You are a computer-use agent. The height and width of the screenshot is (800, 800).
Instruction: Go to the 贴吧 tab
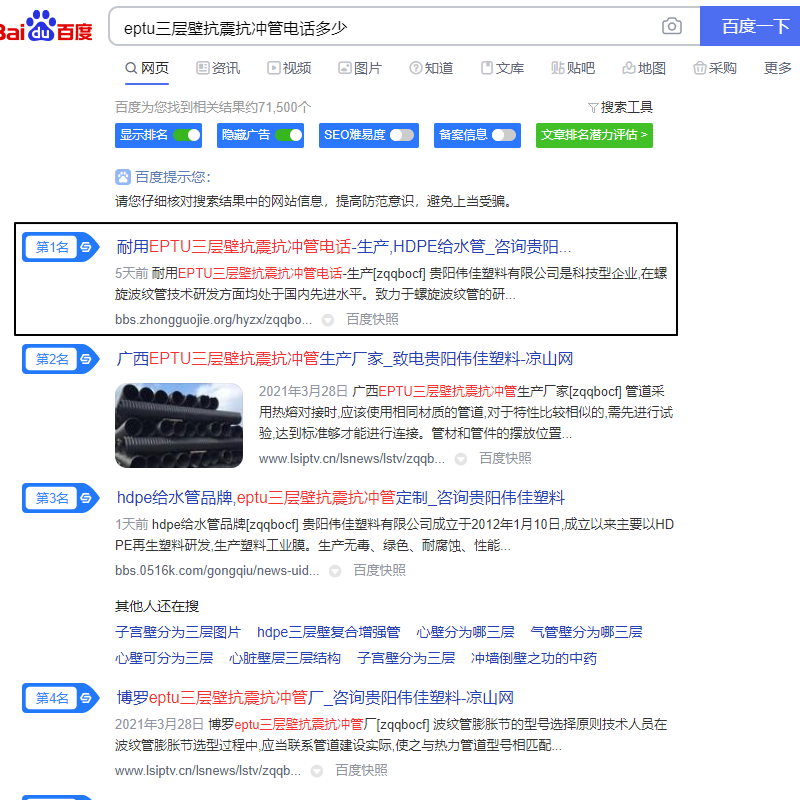point(573,68)
